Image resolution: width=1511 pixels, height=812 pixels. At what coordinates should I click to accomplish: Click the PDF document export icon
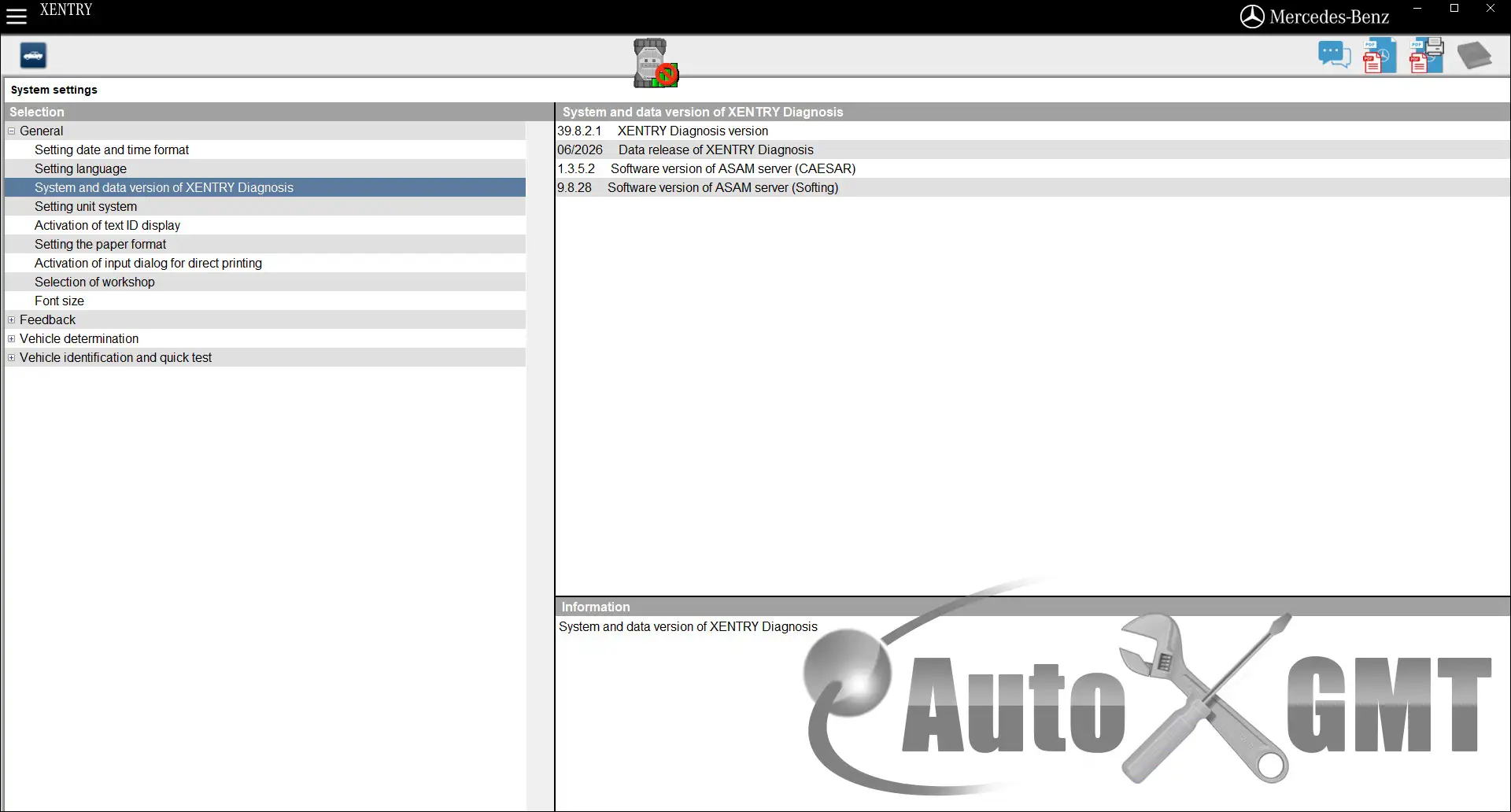1380,55
